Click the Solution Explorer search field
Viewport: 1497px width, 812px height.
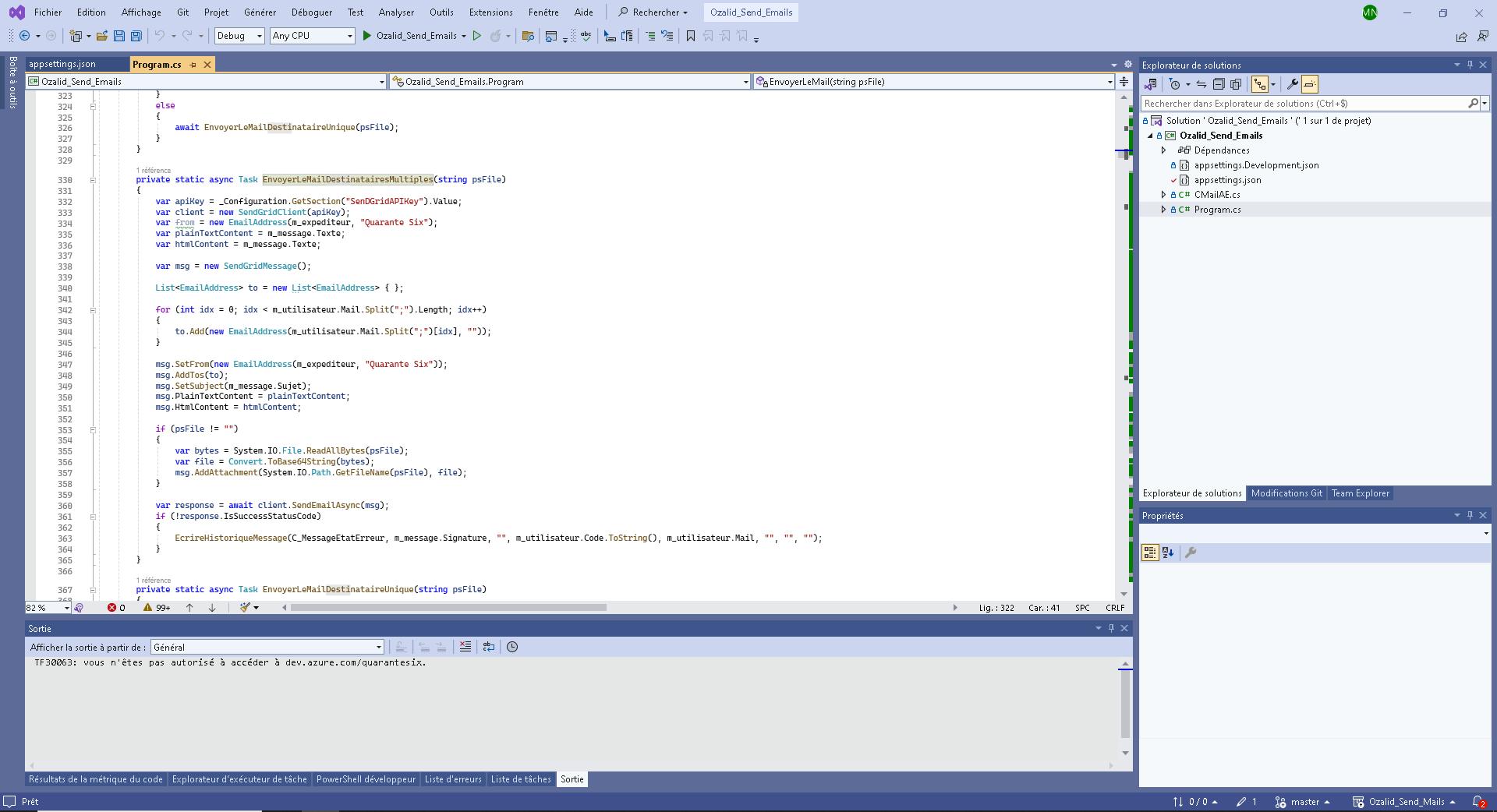pyautogui.click(x=1304, y=103)
